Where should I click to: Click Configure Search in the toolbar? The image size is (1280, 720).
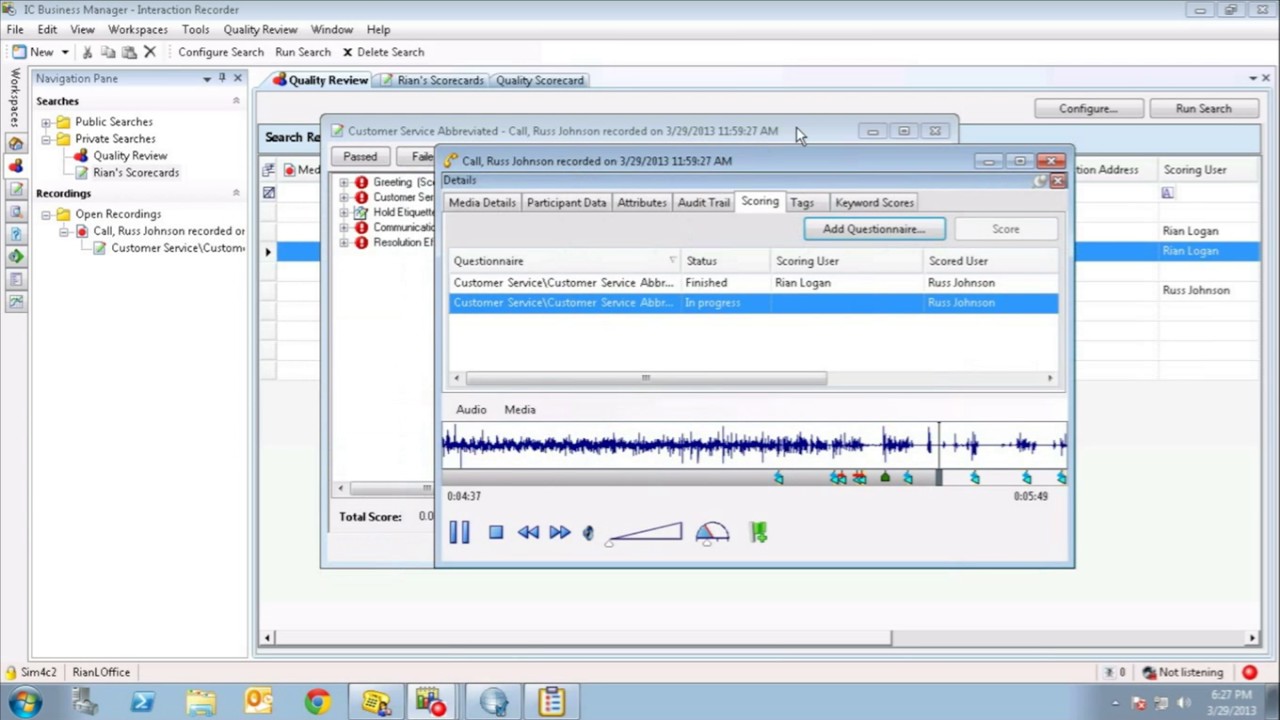[x=221, y=52]
